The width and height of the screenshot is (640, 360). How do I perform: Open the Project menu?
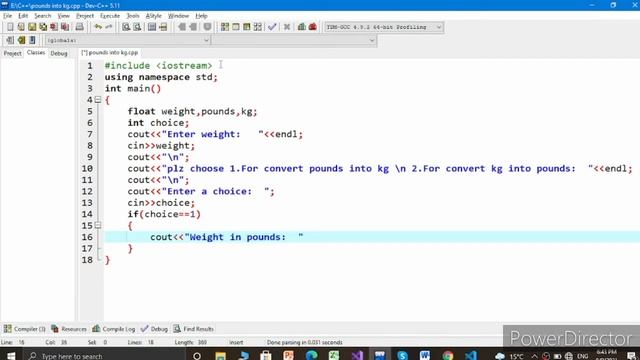click(85, 16)
